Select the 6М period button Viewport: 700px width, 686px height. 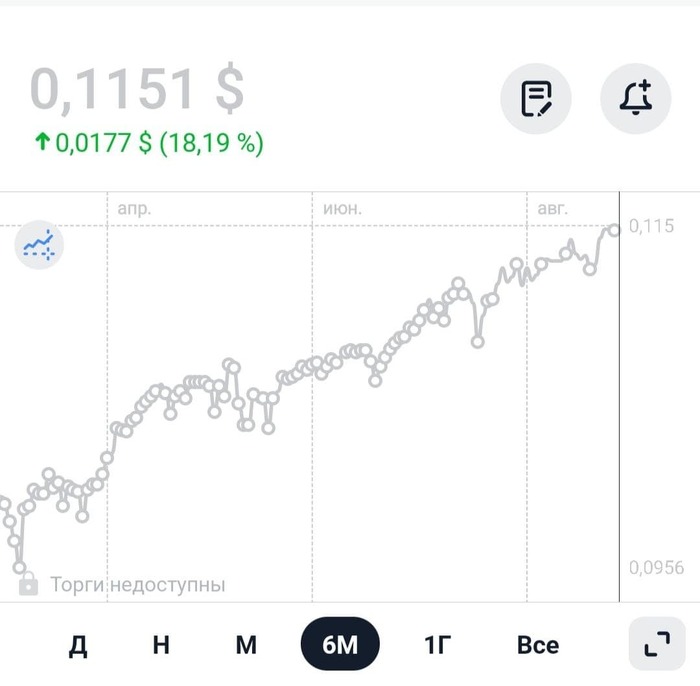point(340,645)
